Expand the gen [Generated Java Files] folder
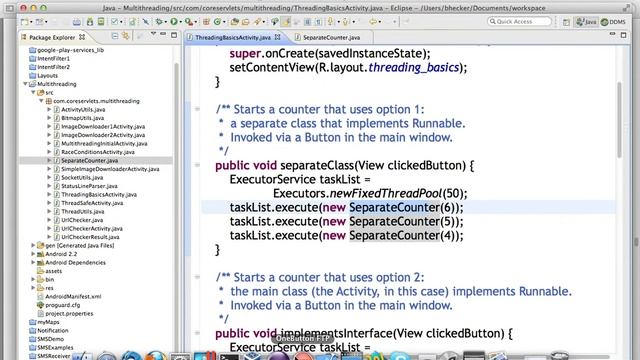The image size is (640, 360). [x=33, y=245]
